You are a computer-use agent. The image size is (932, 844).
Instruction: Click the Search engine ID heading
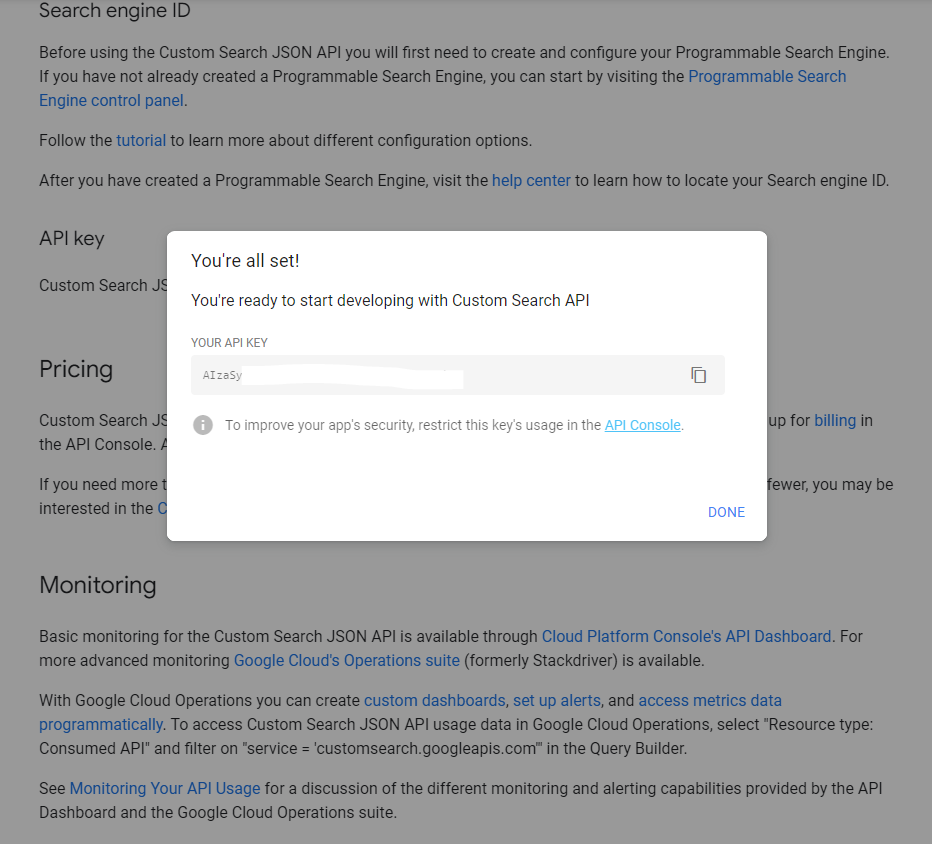click(x=115, y=11)
